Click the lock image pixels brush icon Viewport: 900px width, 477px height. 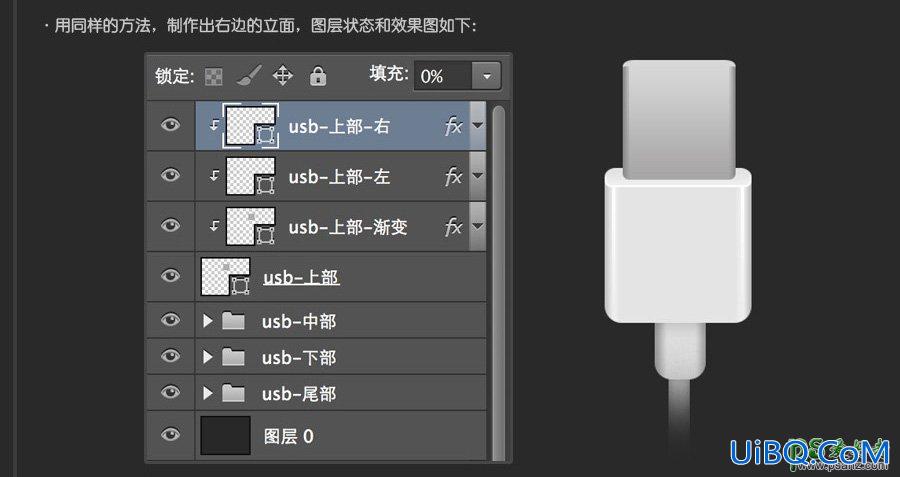[x=249, y=75]
